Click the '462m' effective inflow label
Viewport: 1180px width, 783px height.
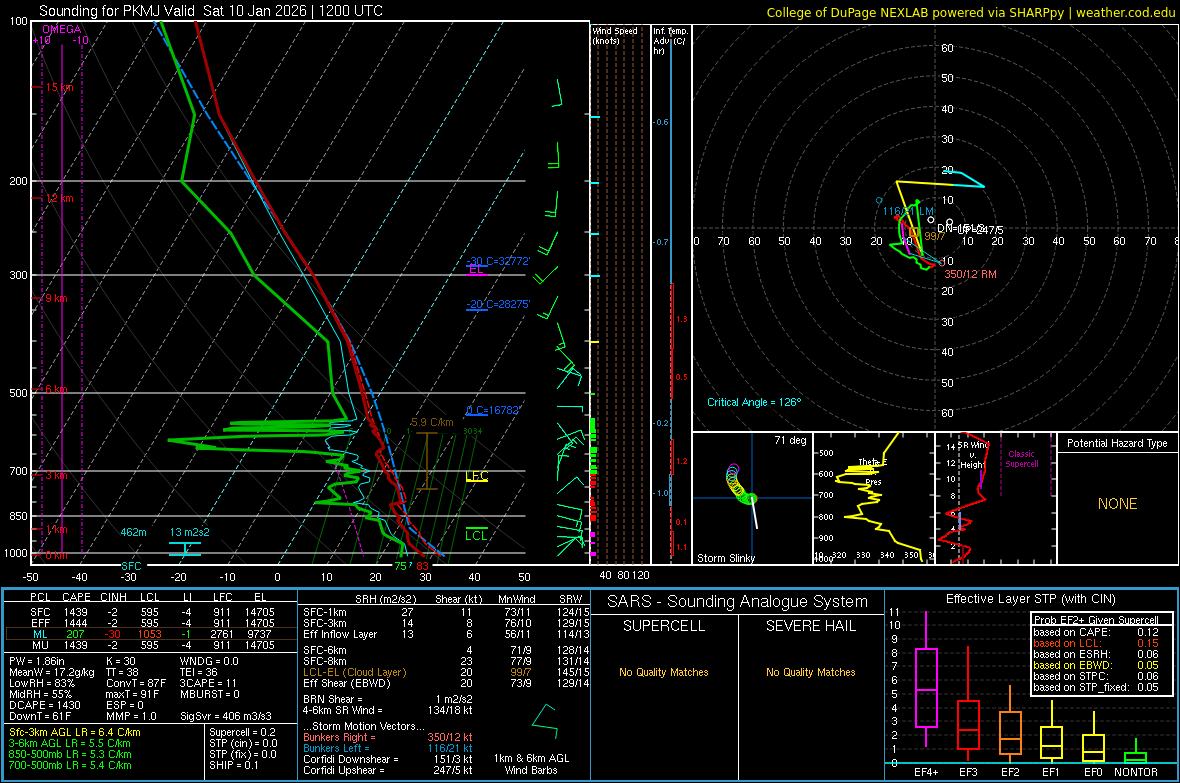(x=133, y=532)
